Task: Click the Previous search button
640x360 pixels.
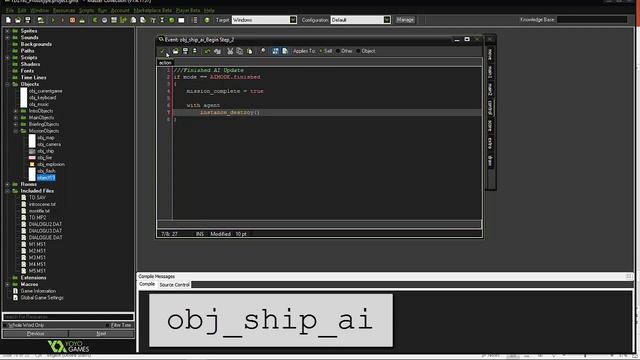Action: 36,333
